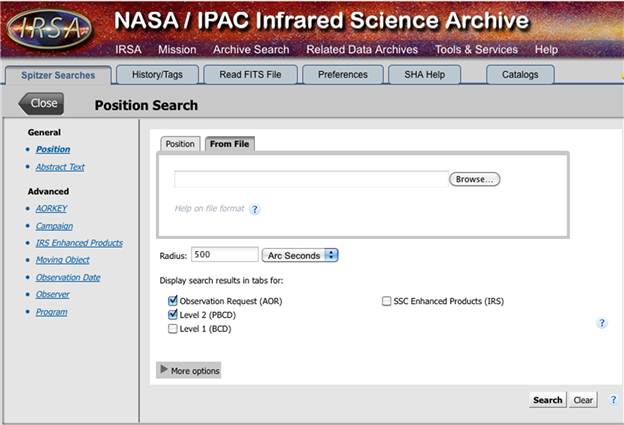Click the Radius input field

[x=225, y=255]
